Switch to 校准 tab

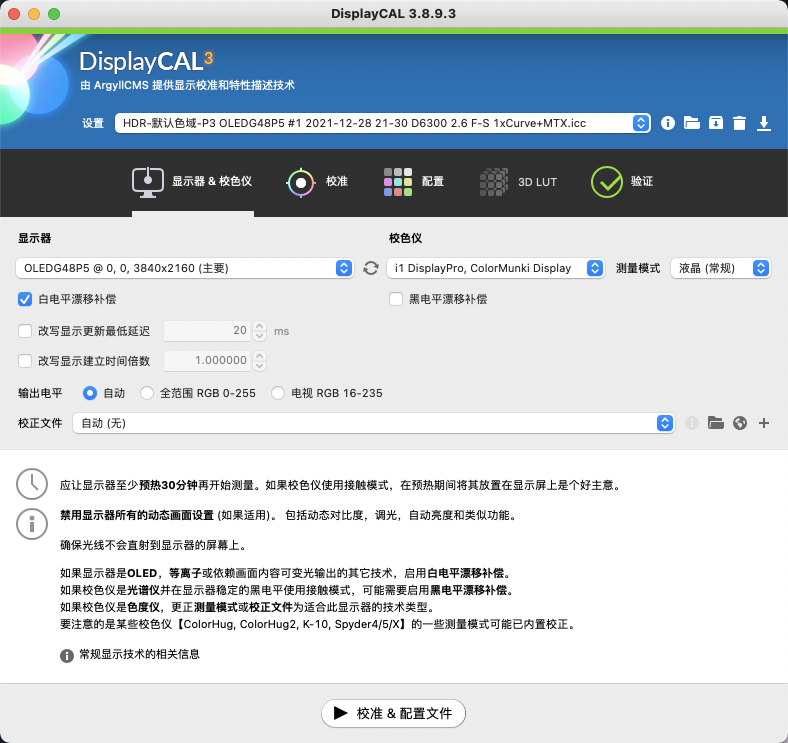click(317, 181)
